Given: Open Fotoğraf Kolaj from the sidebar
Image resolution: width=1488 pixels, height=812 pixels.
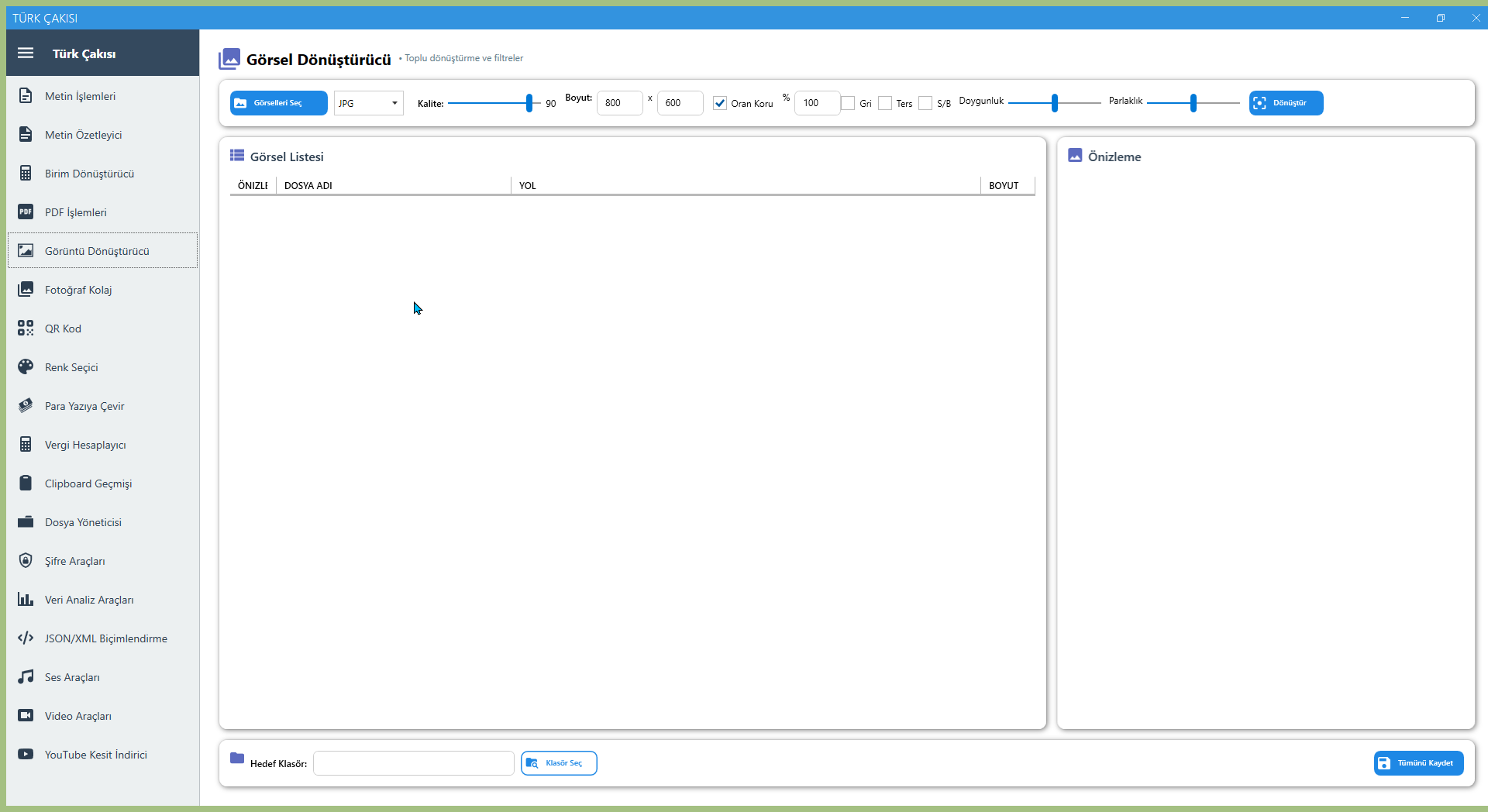Looking at the screenshot, I should 78,290.
